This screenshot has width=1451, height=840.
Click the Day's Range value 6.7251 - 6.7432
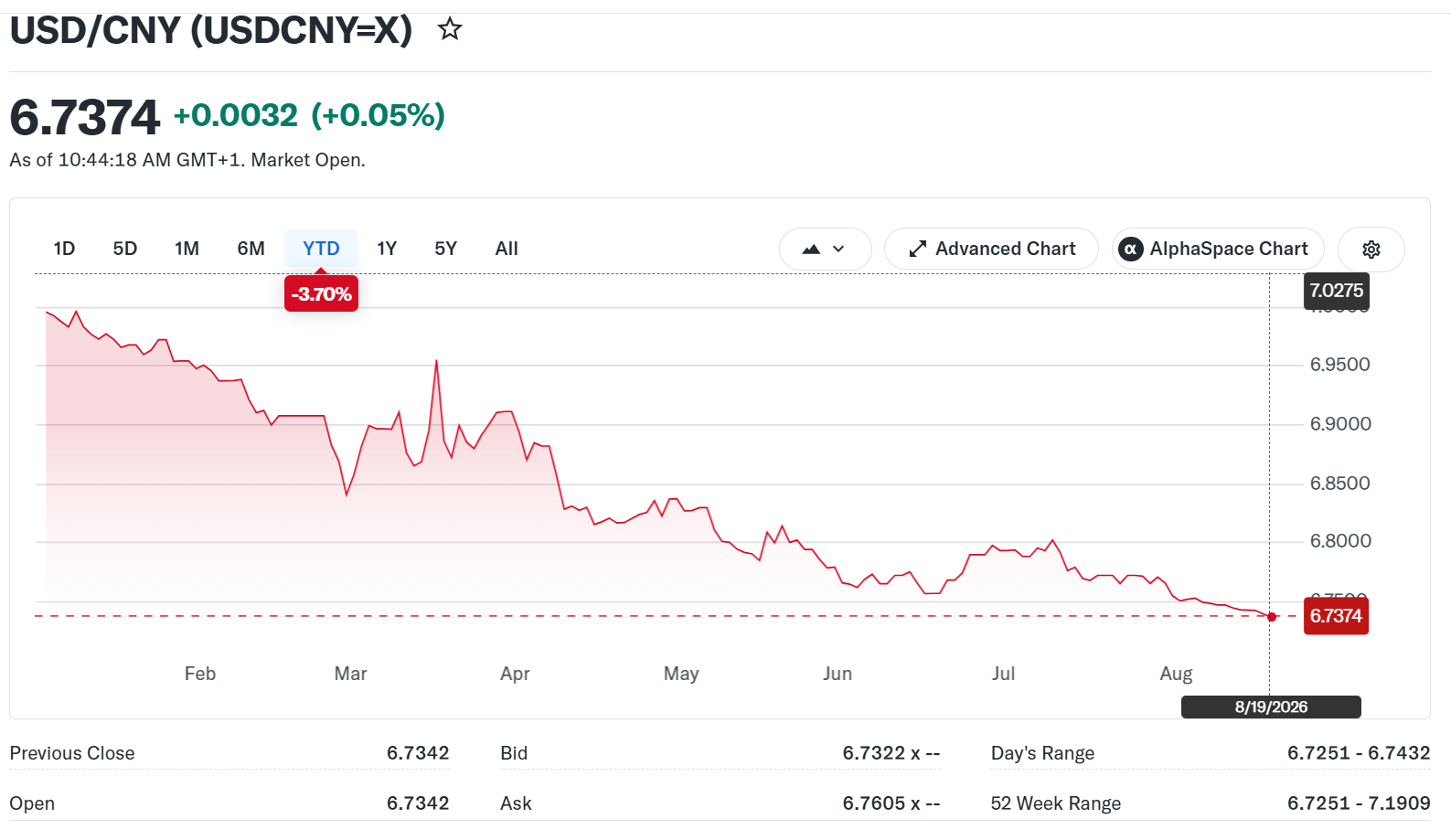coord(1359,753)
